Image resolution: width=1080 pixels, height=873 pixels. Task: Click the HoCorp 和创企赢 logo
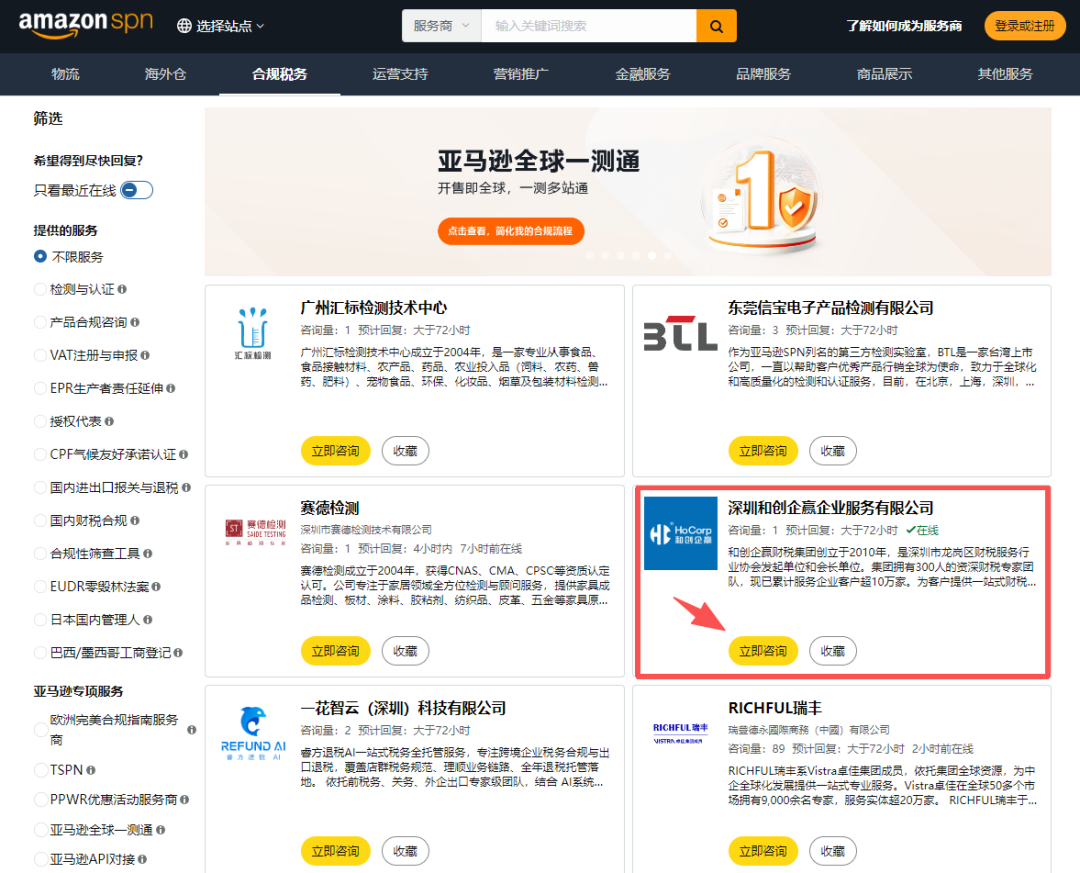681,533
